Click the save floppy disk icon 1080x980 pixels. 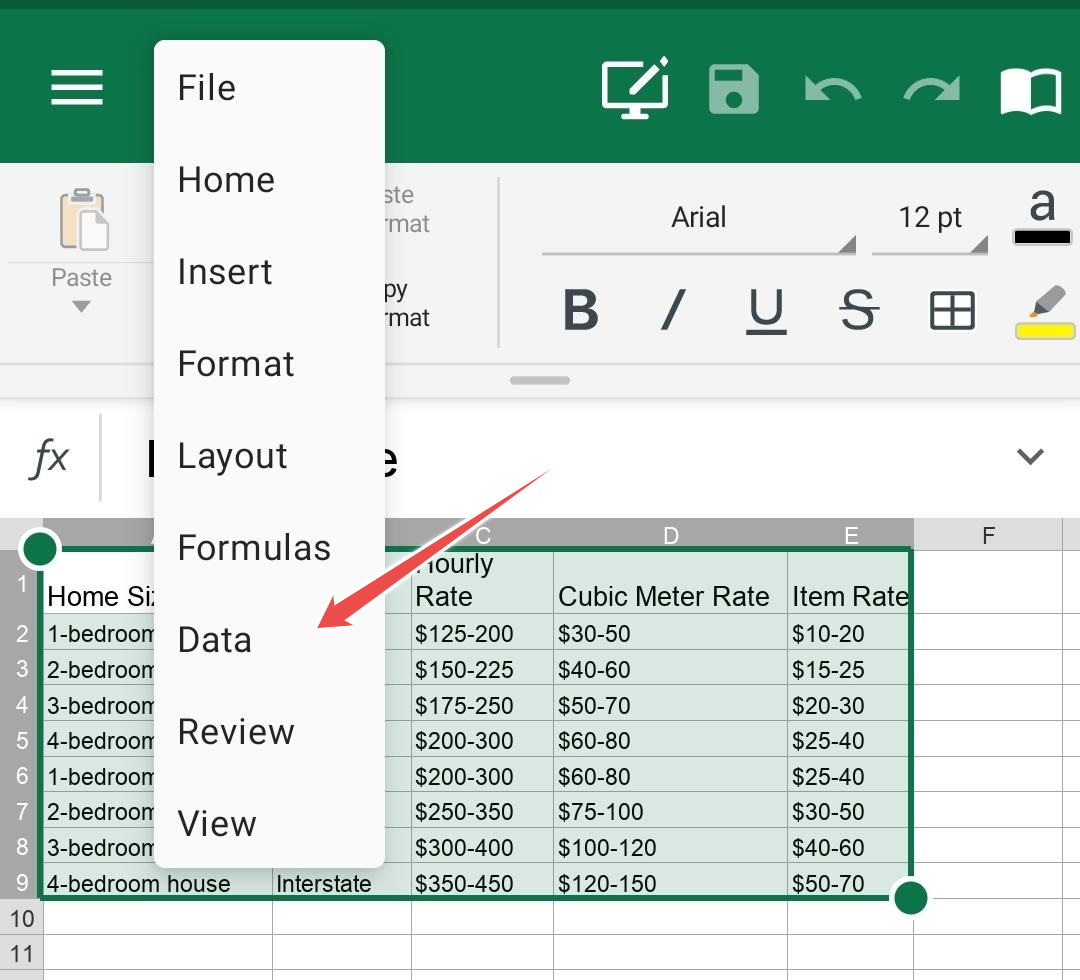click(x=734, y=89)
